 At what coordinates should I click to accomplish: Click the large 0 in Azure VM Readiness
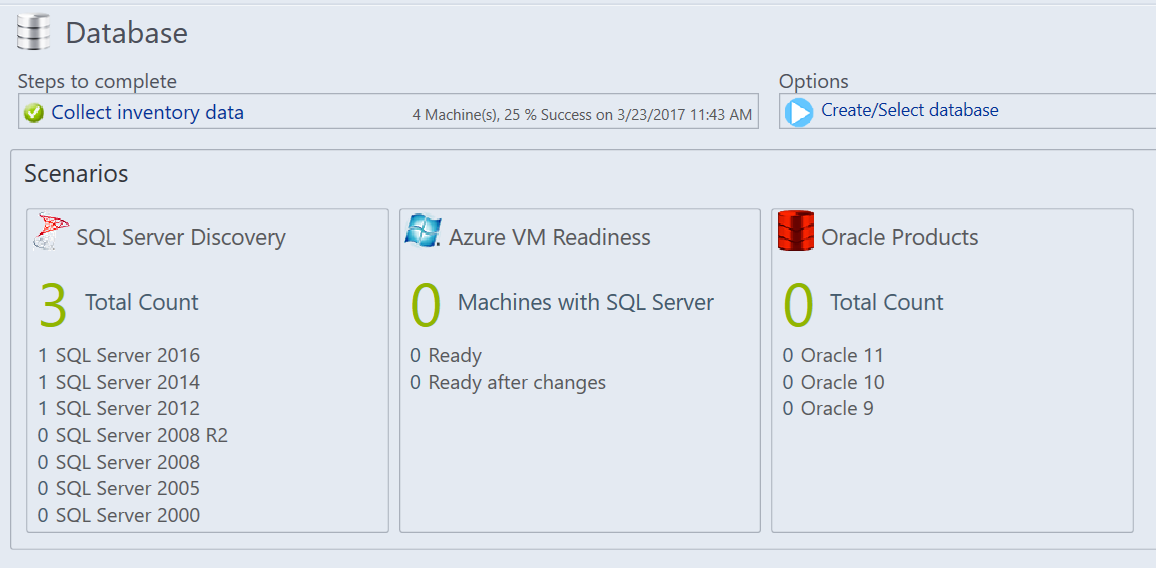426,305
